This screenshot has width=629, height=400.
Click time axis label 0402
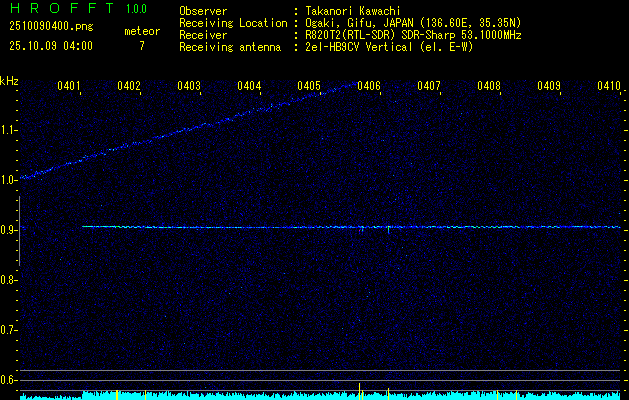click(129, 85)
